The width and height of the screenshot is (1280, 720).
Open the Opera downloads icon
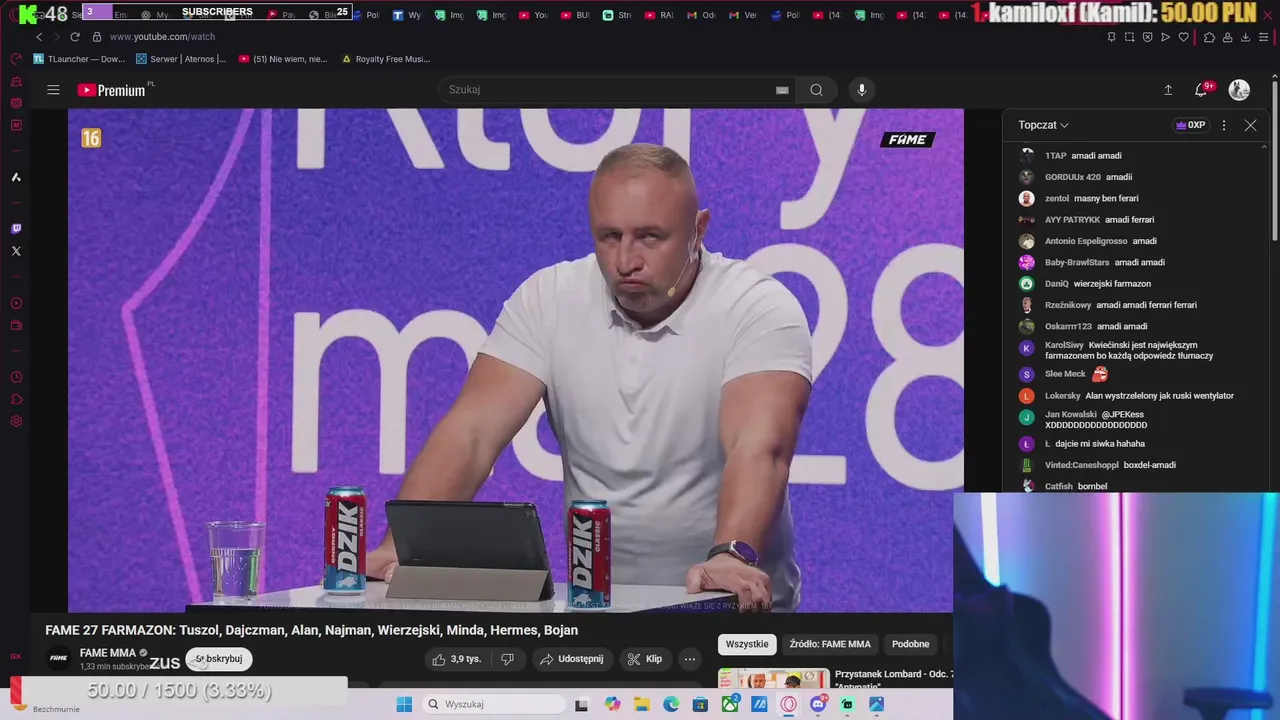pos(1245,37)
